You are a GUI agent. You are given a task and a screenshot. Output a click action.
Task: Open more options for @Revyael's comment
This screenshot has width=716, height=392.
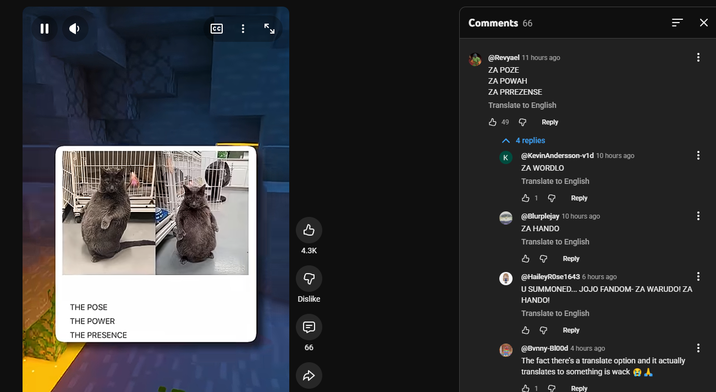(x=698, y=57)
